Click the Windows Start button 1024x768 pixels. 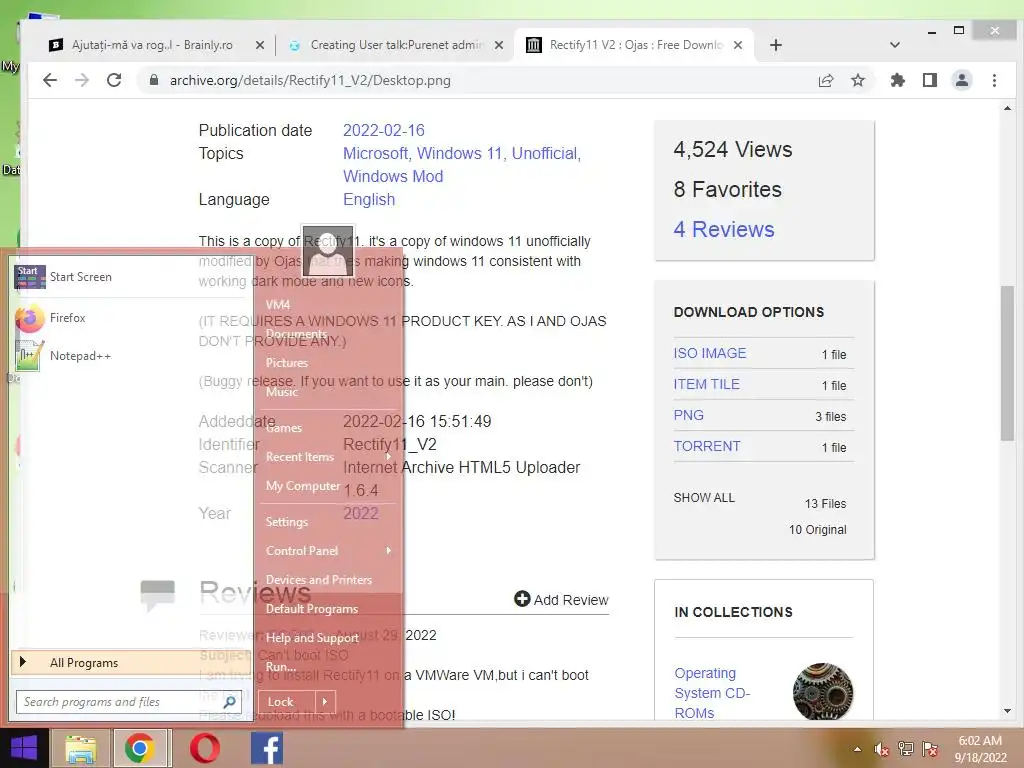pos(24,748)
